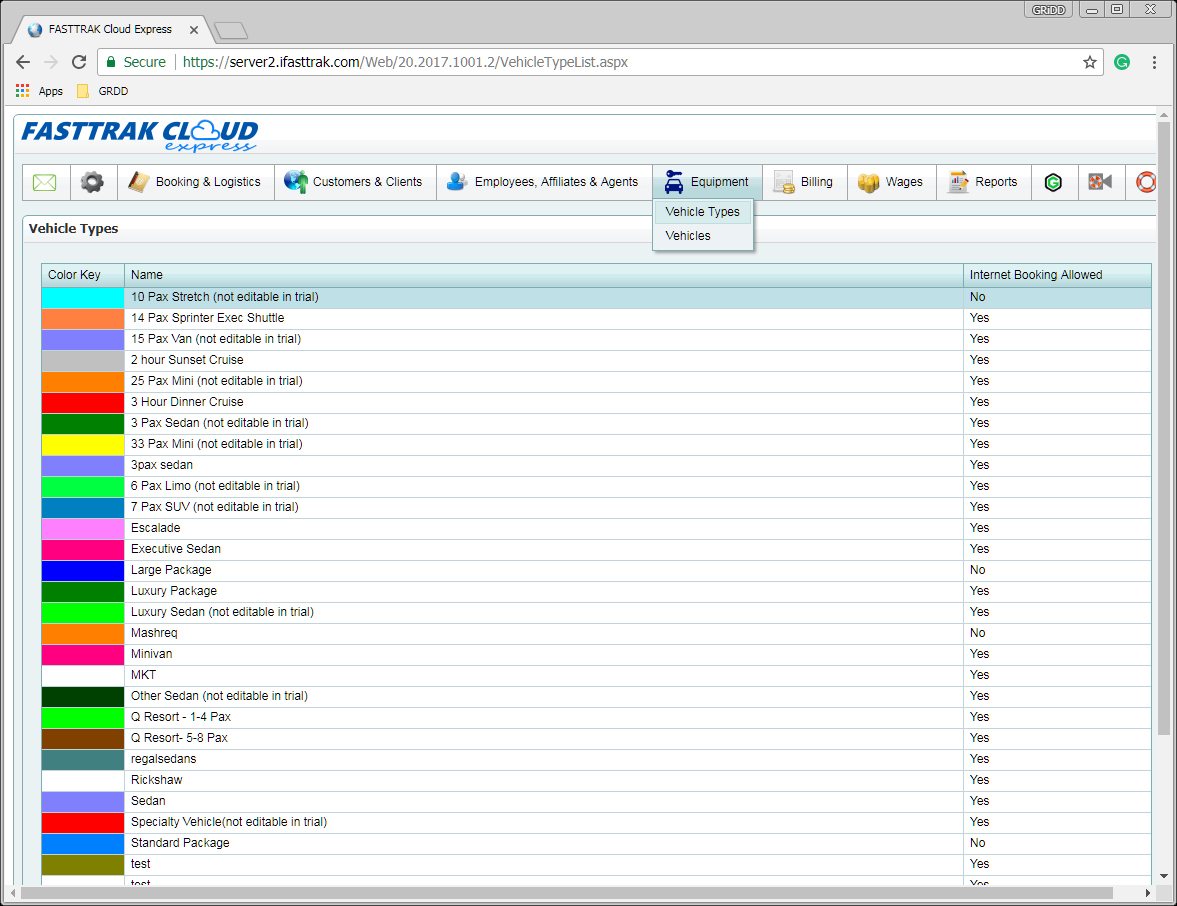The image size is (1177, 906).
Task: Click the Secure site info indicator
Action: [x=136, y=62]
